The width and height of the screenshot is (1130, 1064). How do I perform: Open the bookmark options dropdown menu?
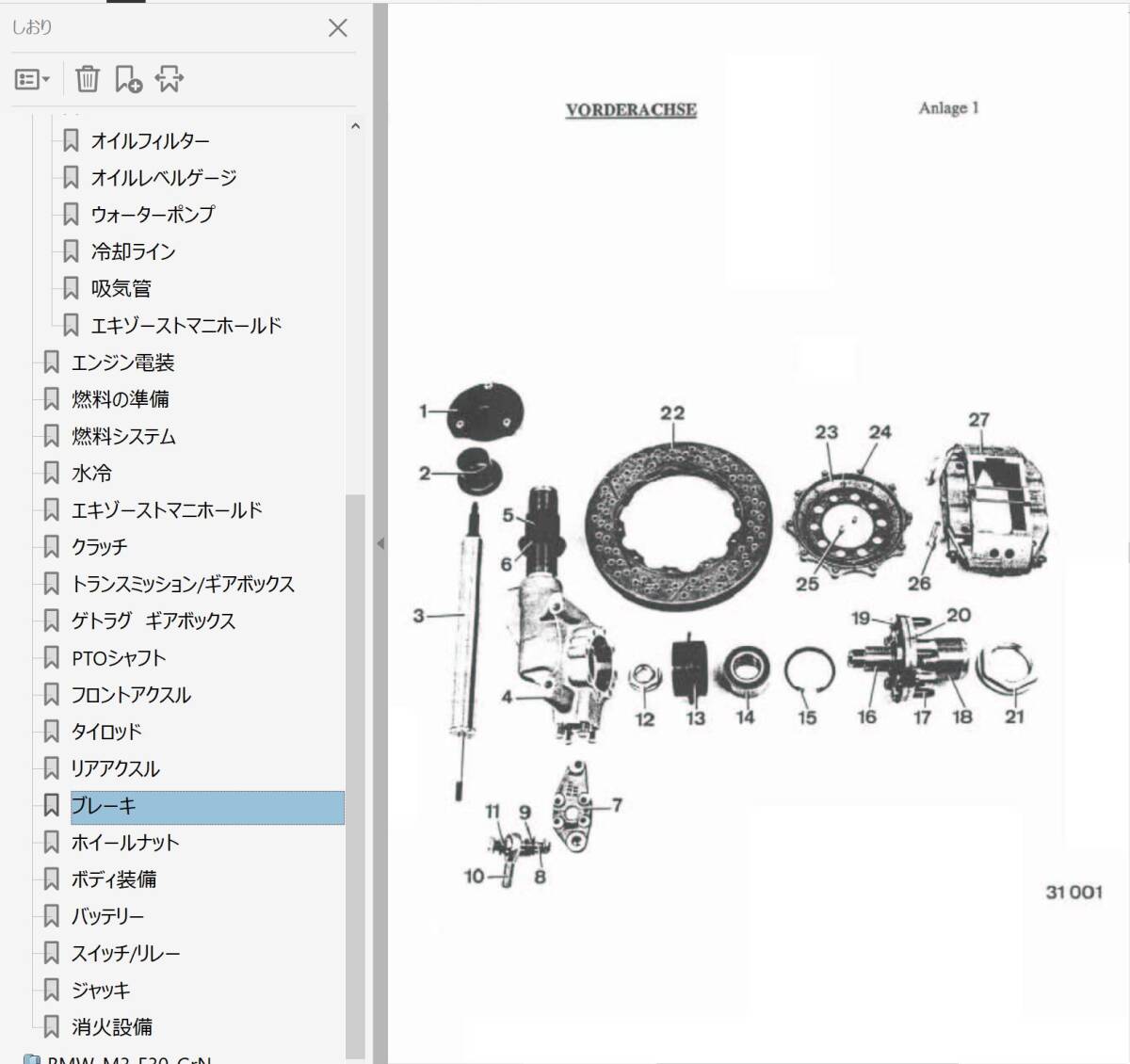tap(32, 80)
